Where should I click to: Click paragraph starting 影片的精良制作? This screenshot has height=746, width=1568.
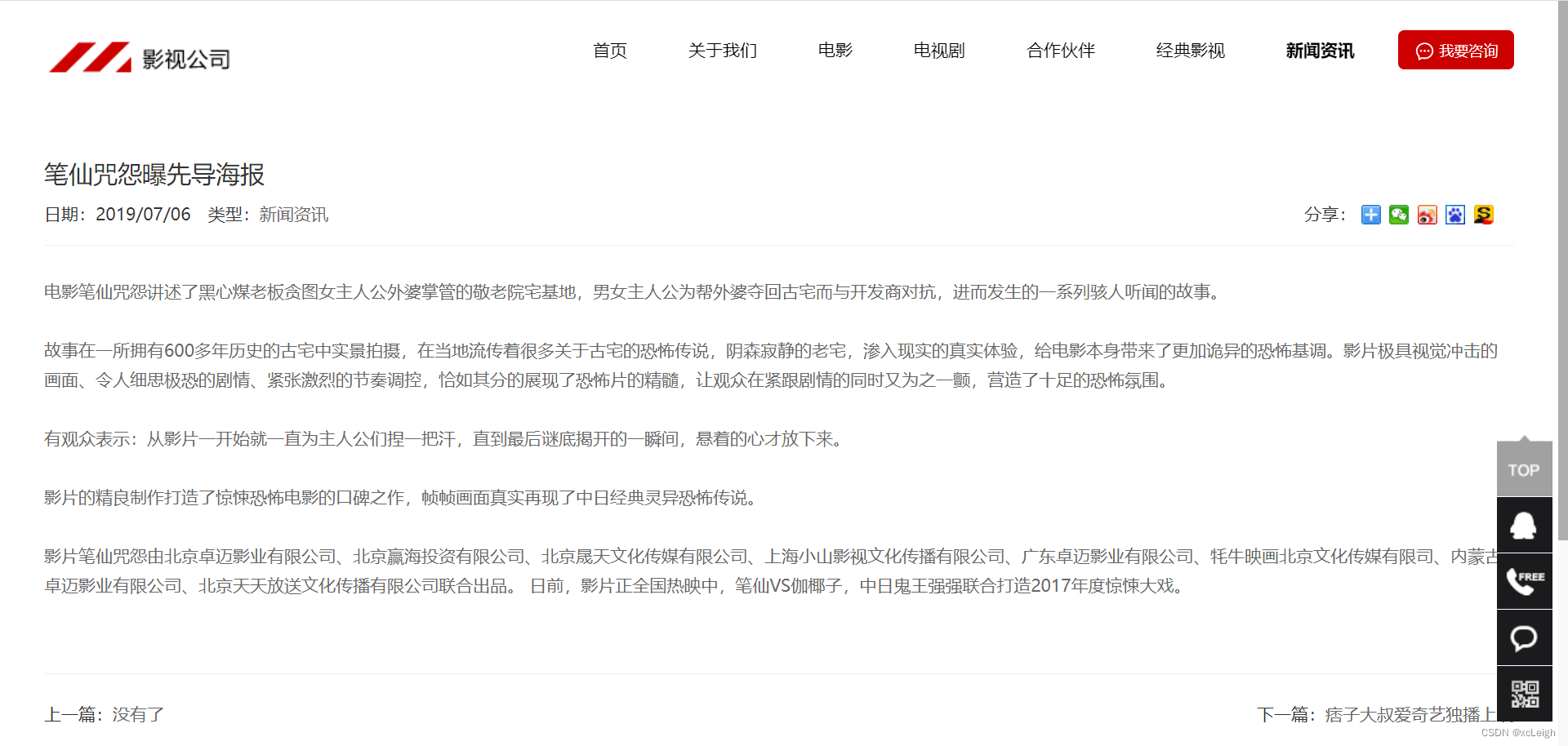(403, 498)
